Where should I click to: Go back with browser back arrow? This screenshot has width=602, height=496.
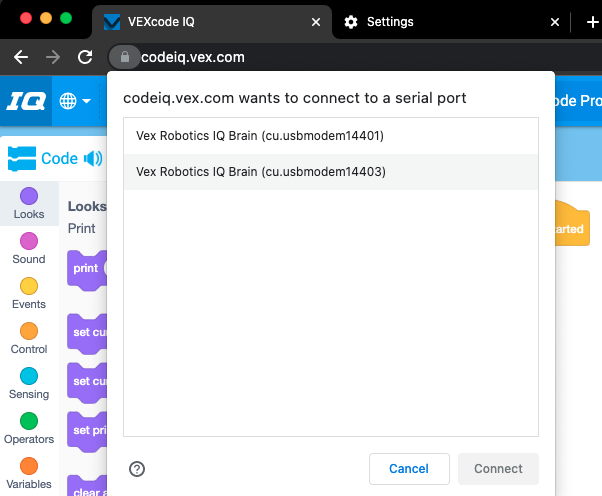point(21,57)
